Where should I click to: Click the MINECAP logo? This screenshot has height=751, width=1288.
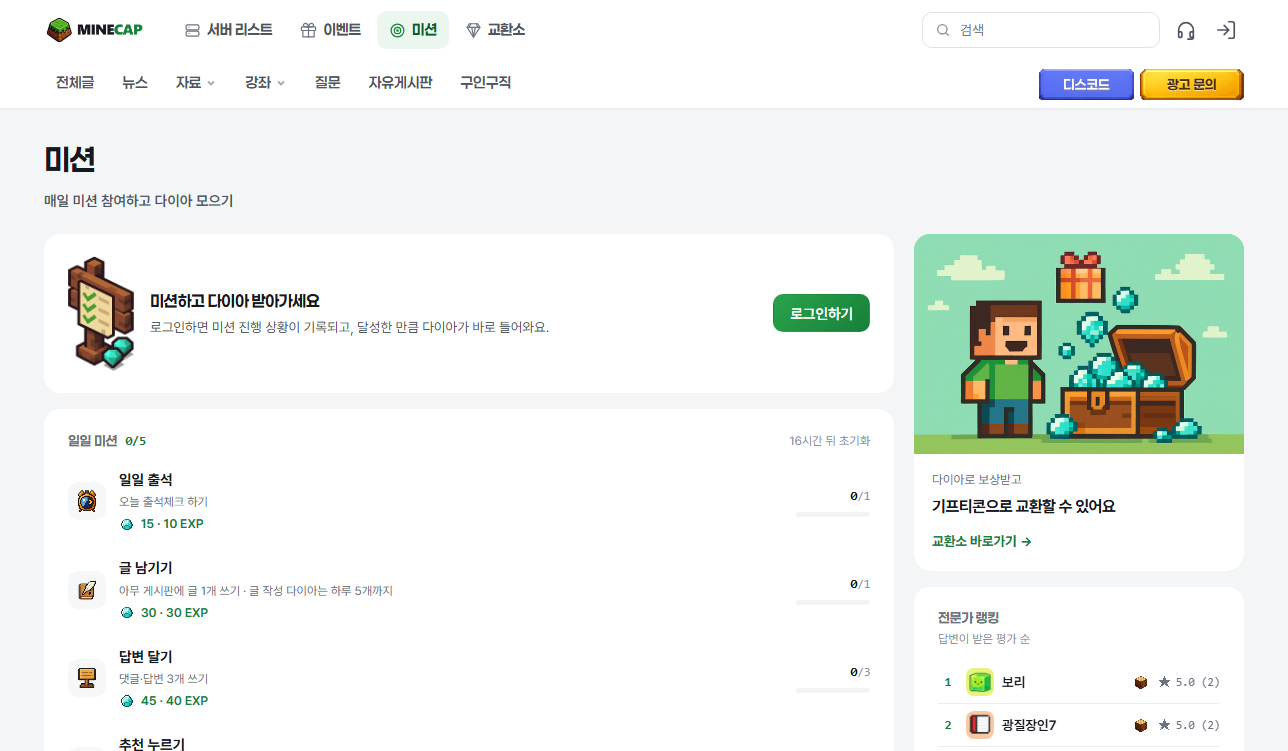[x=95, y=30]
